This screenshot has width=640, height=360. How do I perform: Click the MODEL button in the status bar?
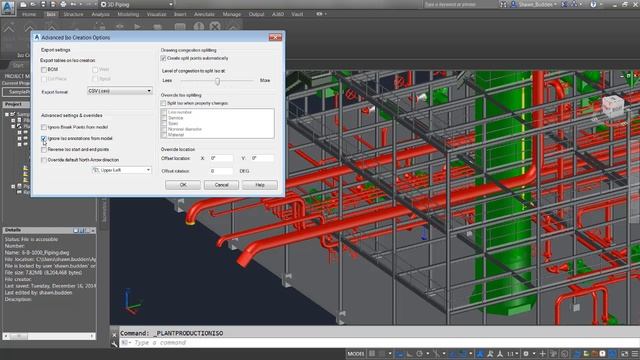(x=356, y=354)
